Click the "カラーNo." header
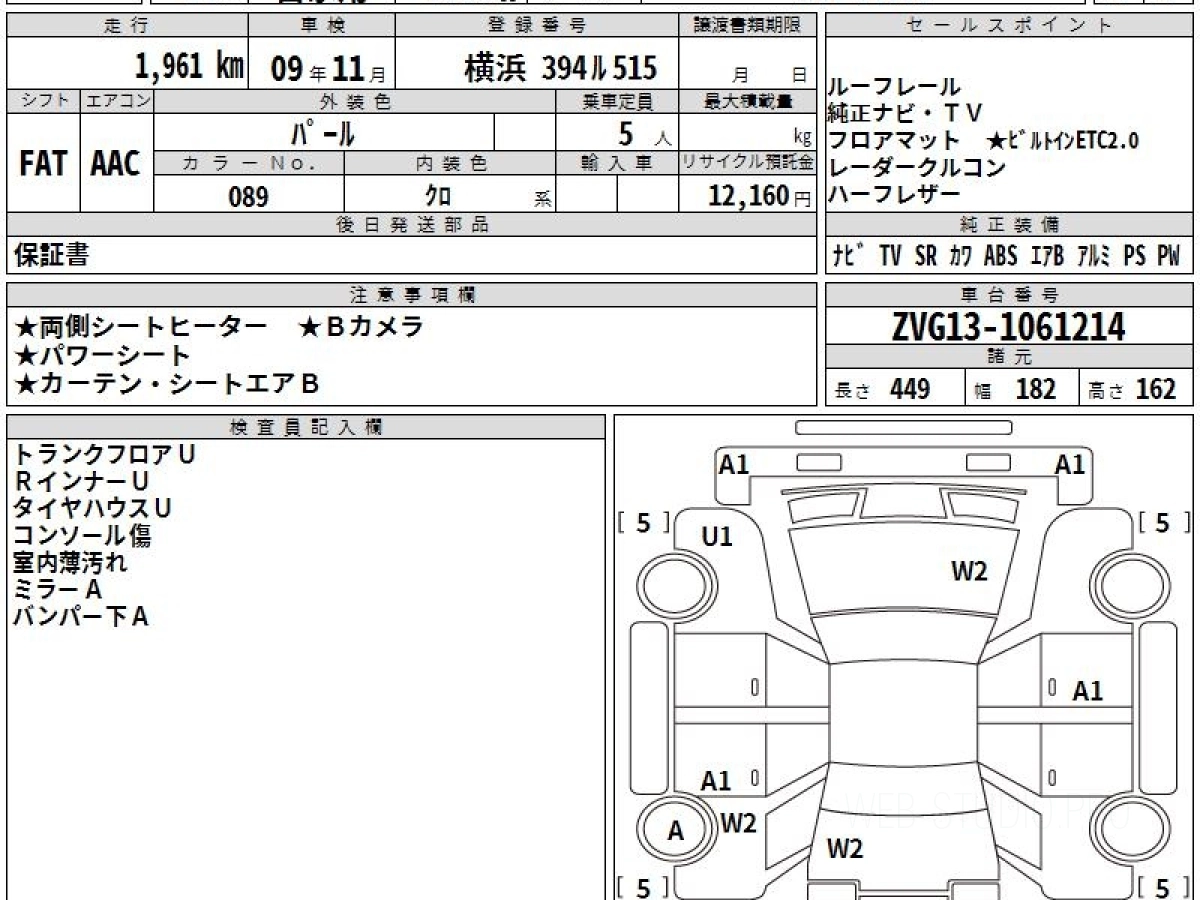 (249, 164)
